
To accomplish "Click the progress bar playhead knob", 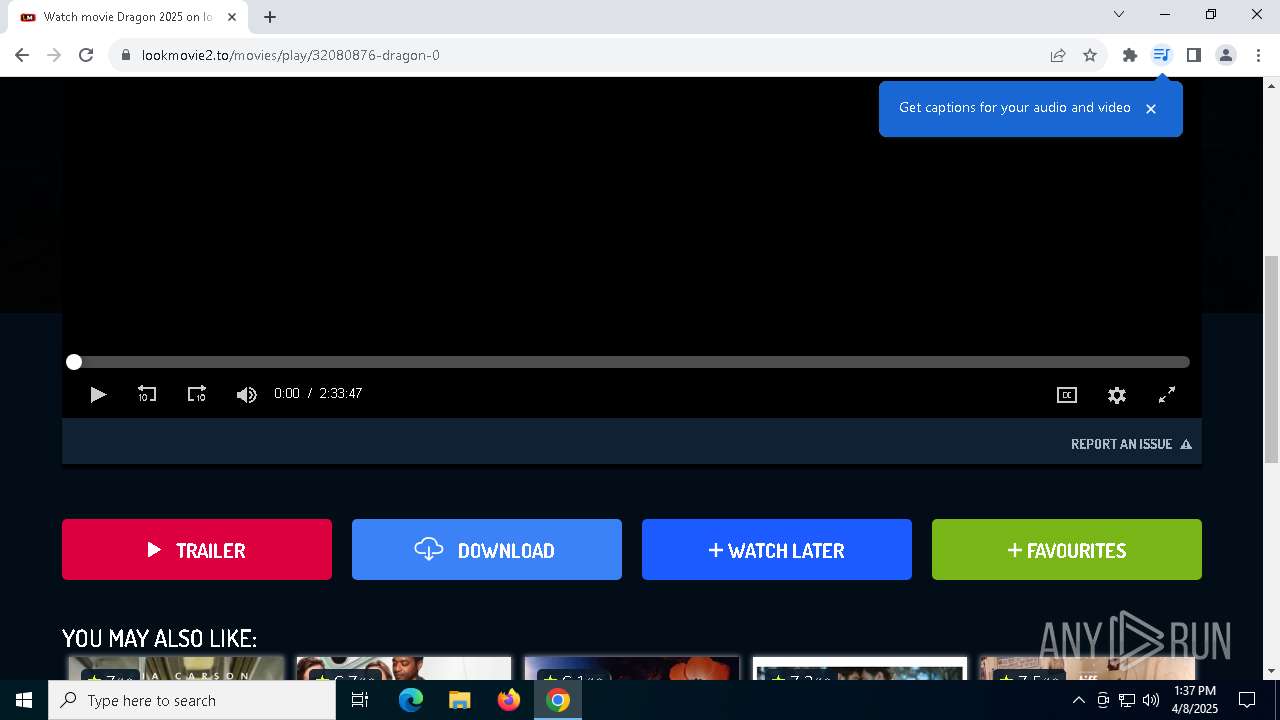I will [74, 362].
